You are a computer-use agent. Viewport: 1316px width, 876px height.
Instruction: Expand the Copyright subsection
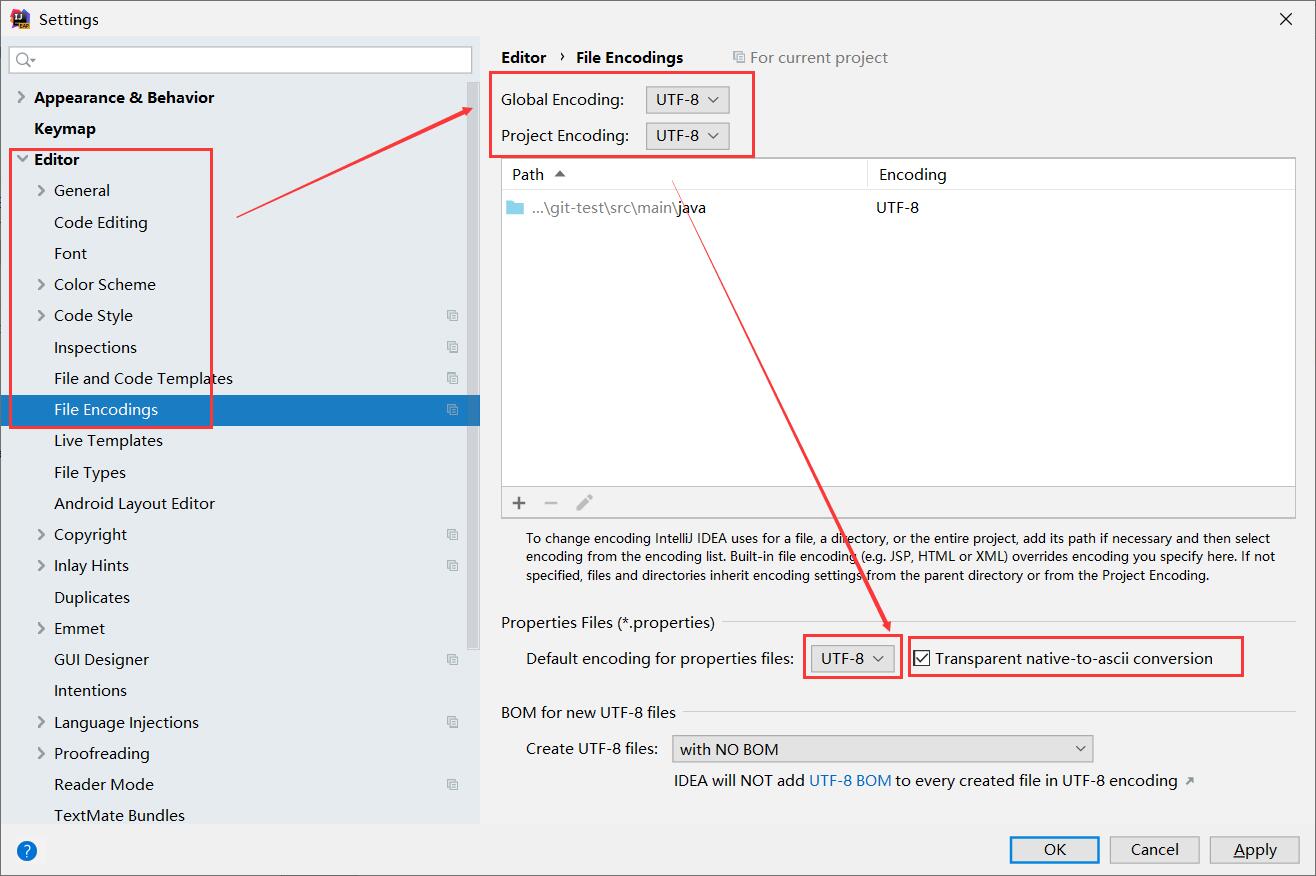point(41,535)
